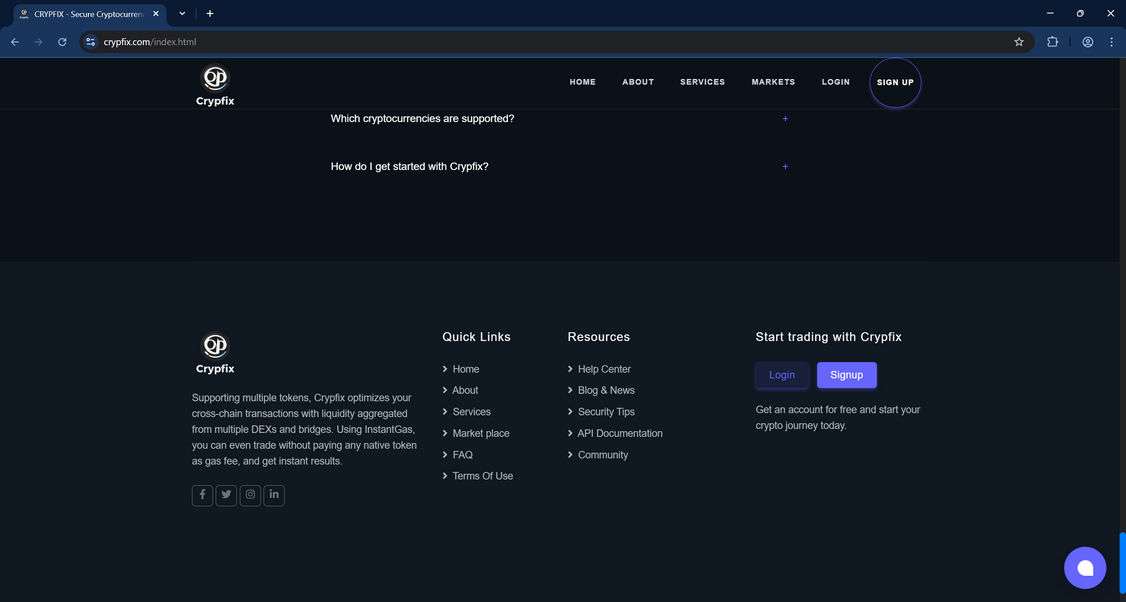Click the 'Start trading with Crypfix' heading
Image resolution: width=1126 pixels, height=602 pixels.
coord(829,337)
